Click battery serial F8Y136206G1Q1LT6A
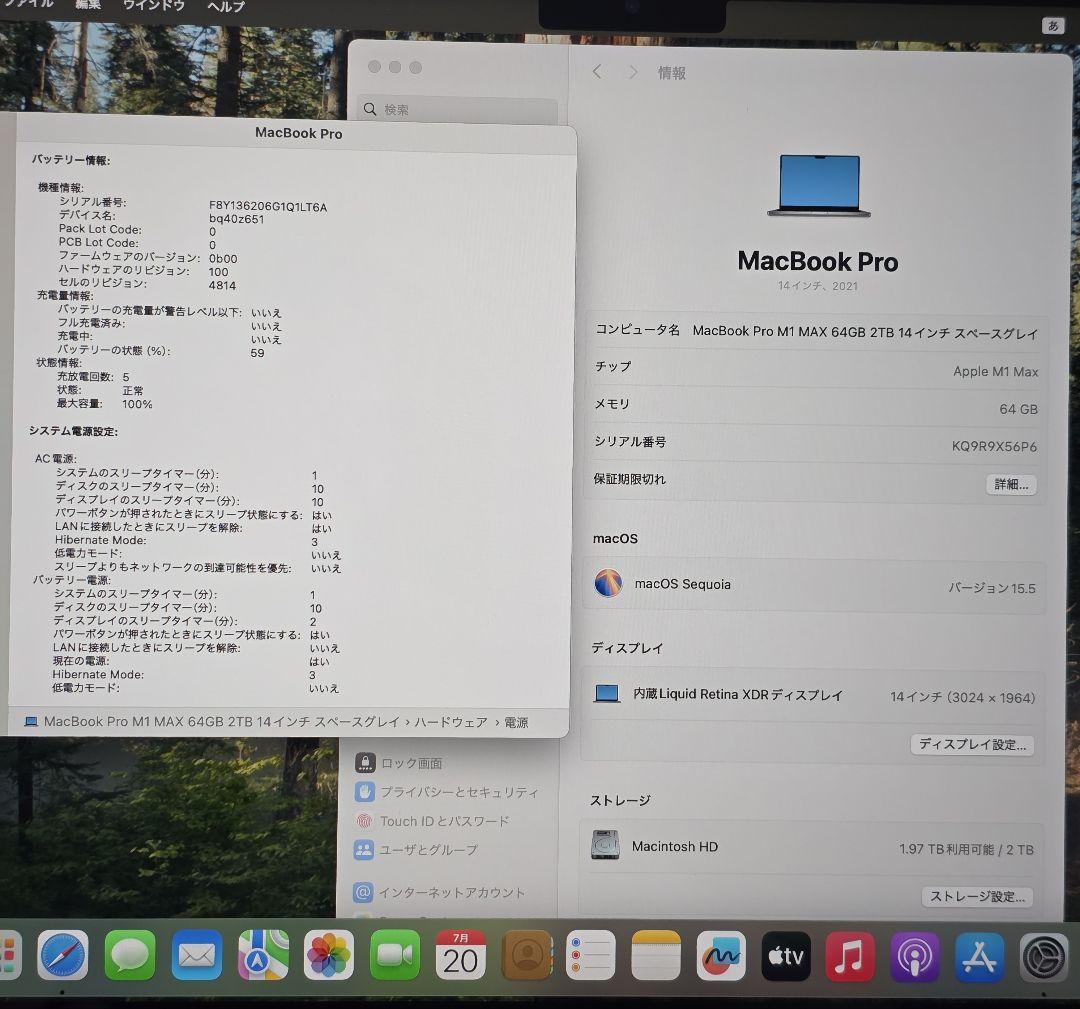 [x=268, y=207]
